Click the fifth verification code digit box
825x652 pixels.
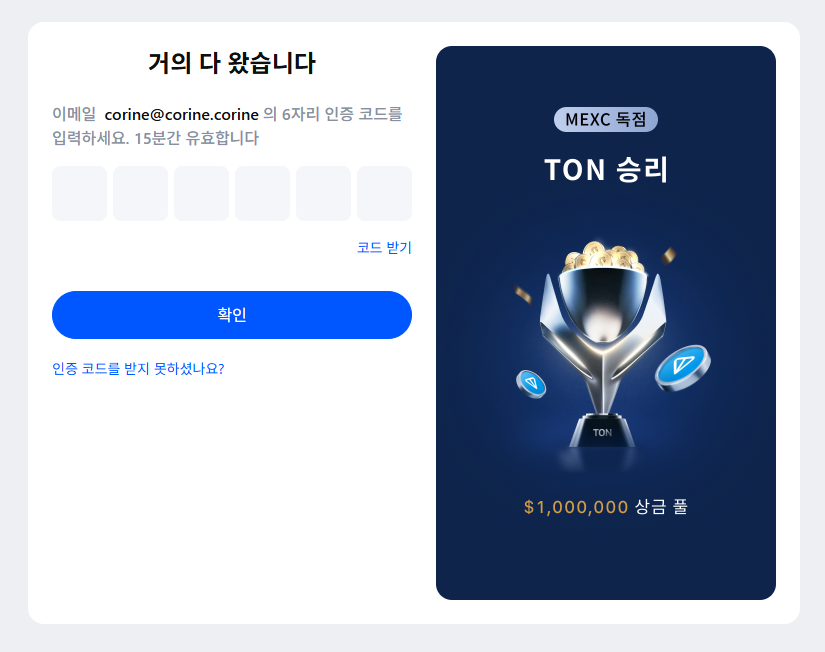point(324,194)
